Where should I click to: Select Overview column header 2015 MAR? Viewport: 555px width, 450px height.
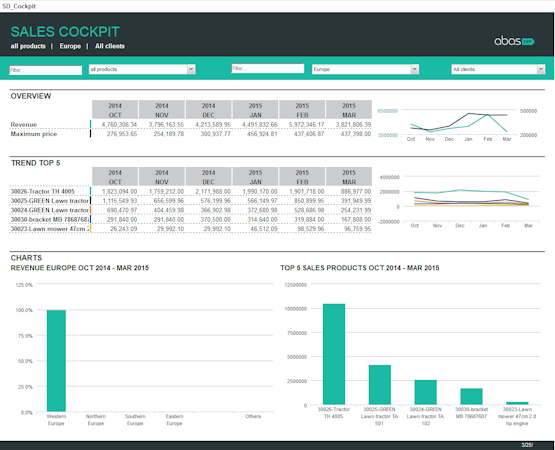(349, 110)
